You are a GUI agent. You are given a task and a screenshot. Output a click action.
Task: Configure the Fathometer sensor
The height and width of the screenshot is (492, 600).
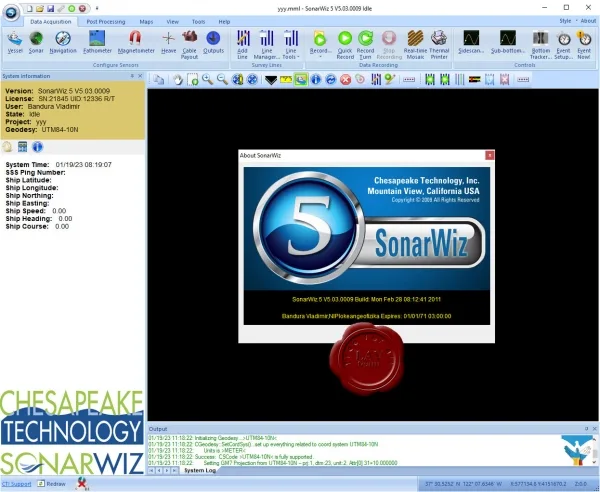coord(97,42)
